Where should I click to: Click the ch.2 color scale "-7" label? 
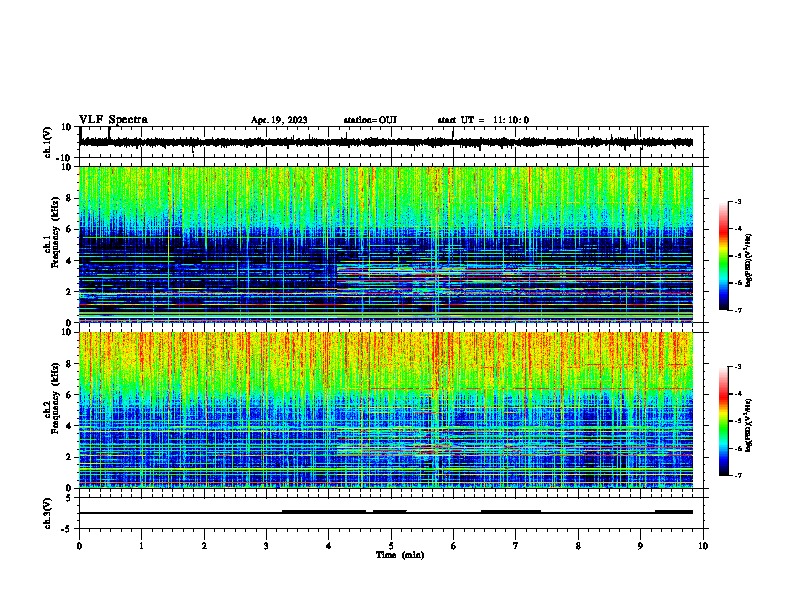[738, 475]
